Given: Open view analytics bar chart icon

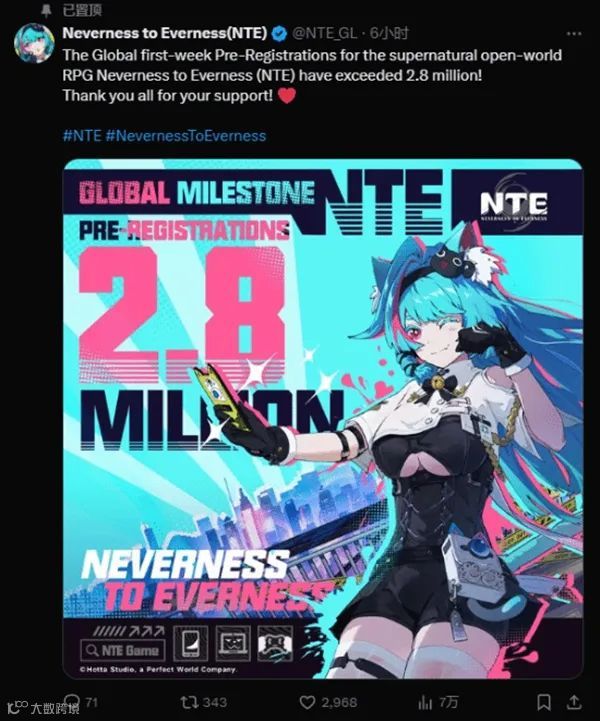Looking at the screenshot, I should click(x=425, y=702).
